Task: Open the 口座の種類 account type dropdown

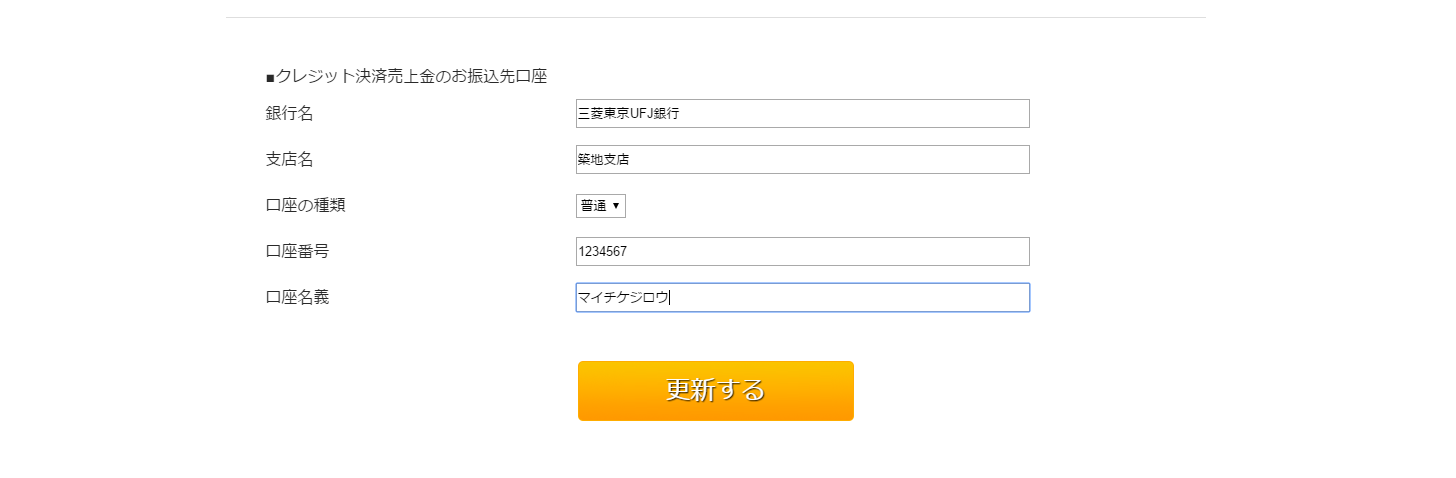Action: 601,206
